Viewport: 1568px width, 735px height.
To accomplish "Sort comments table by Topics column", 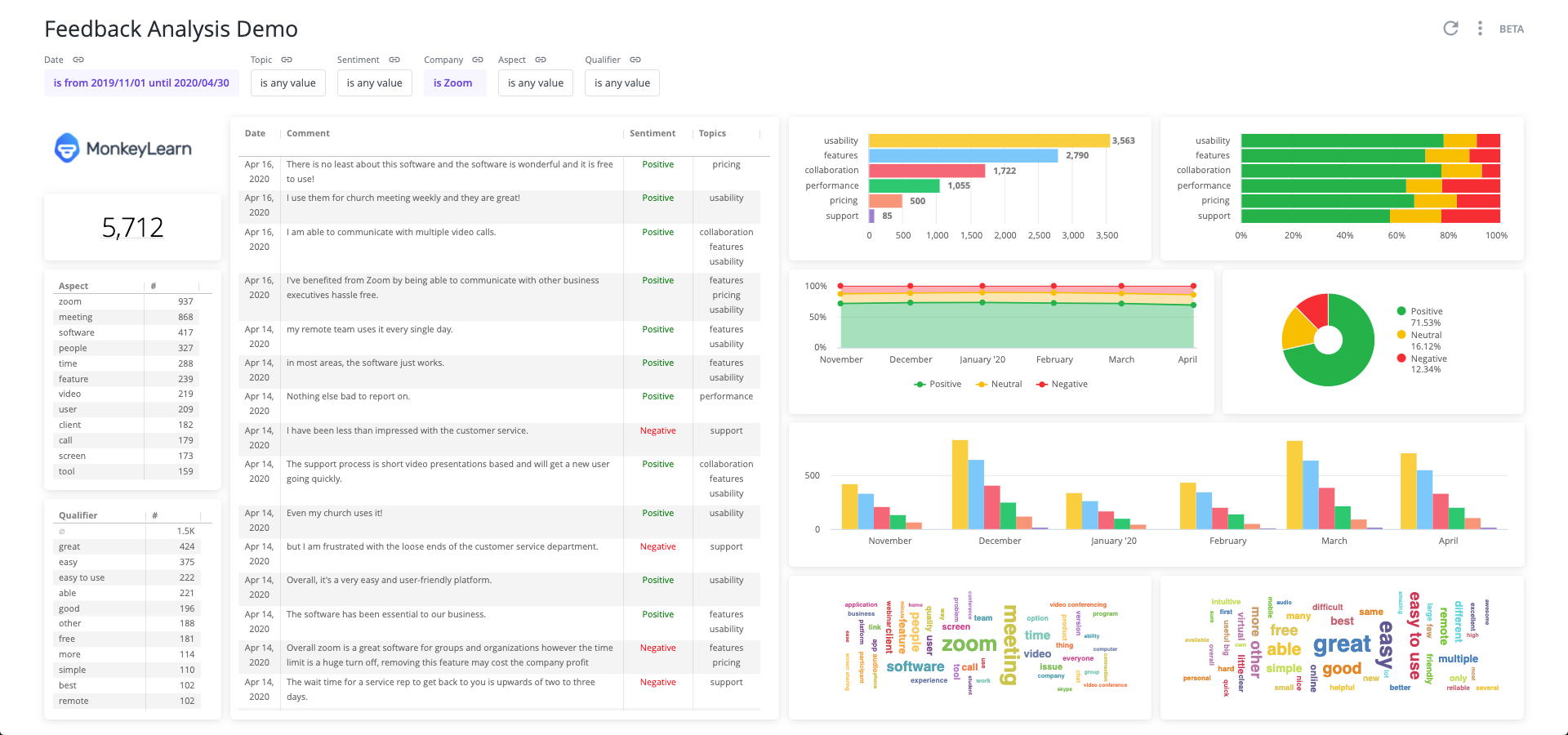I will click(x=712, y=133).
